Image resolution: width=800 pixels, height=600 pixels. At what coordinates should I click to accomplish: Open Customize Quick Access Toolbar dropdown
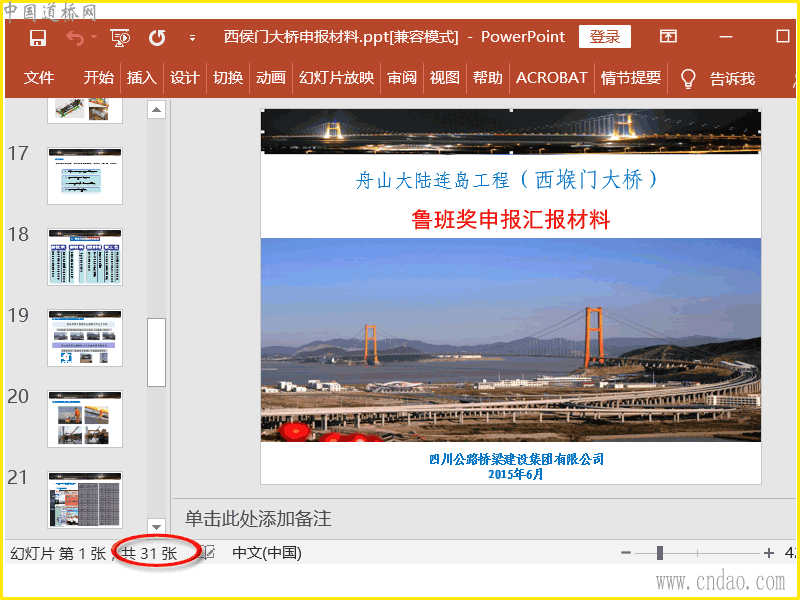(192, 38)
